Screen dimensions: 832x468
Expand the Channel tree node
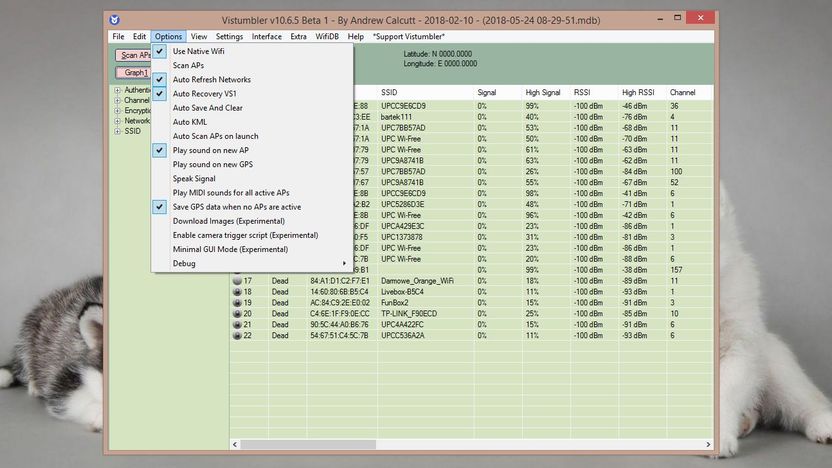tap(117, 100)
